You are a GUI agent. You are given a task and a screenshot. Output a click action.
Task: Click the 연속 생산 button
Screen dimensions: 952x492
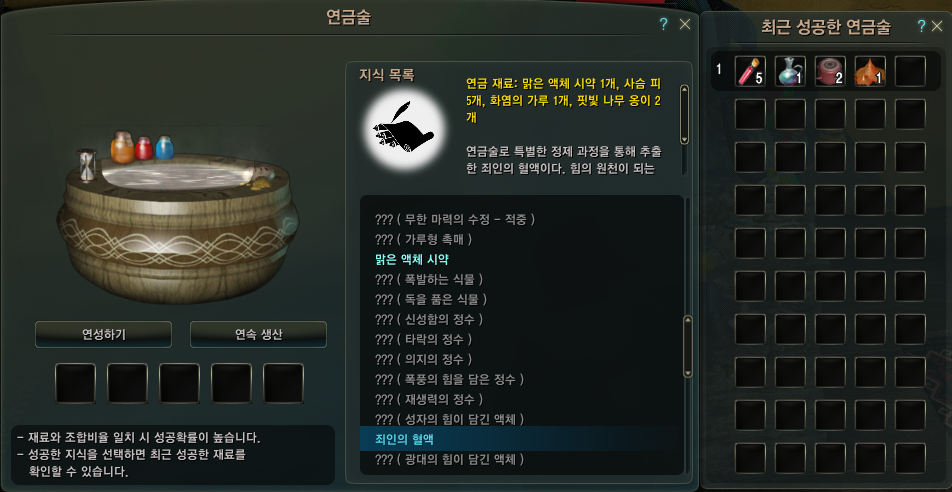pyautogui.click(x=259, y=334)
